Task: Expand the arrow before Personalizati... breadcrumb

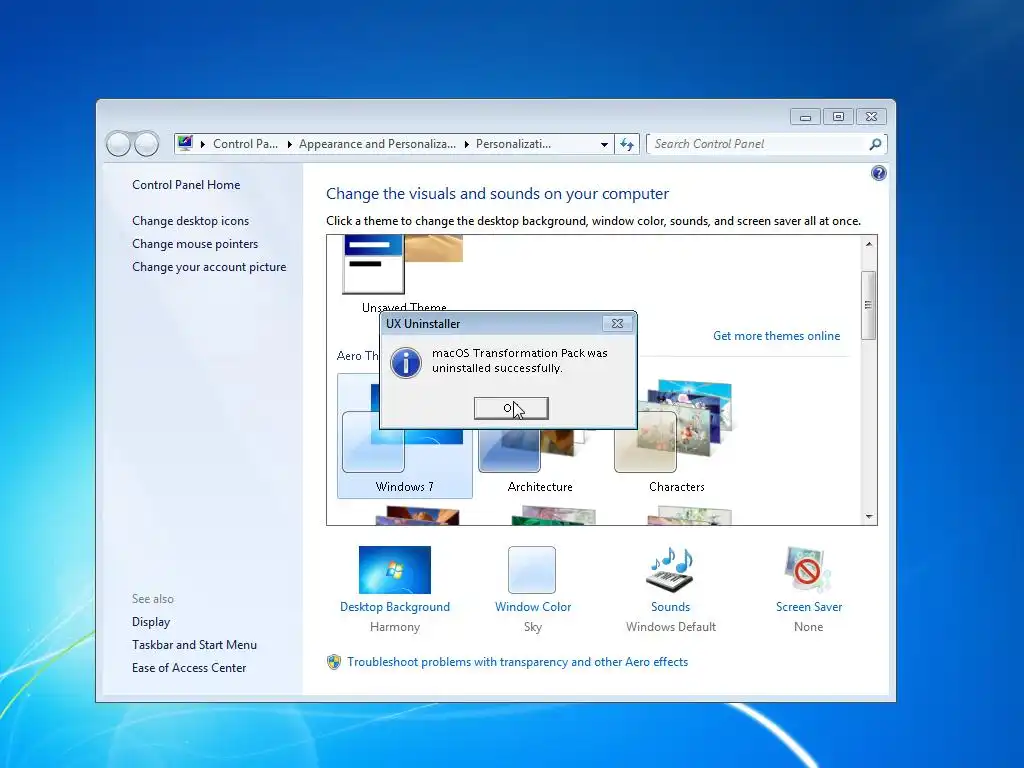Action: pos(466,144)
